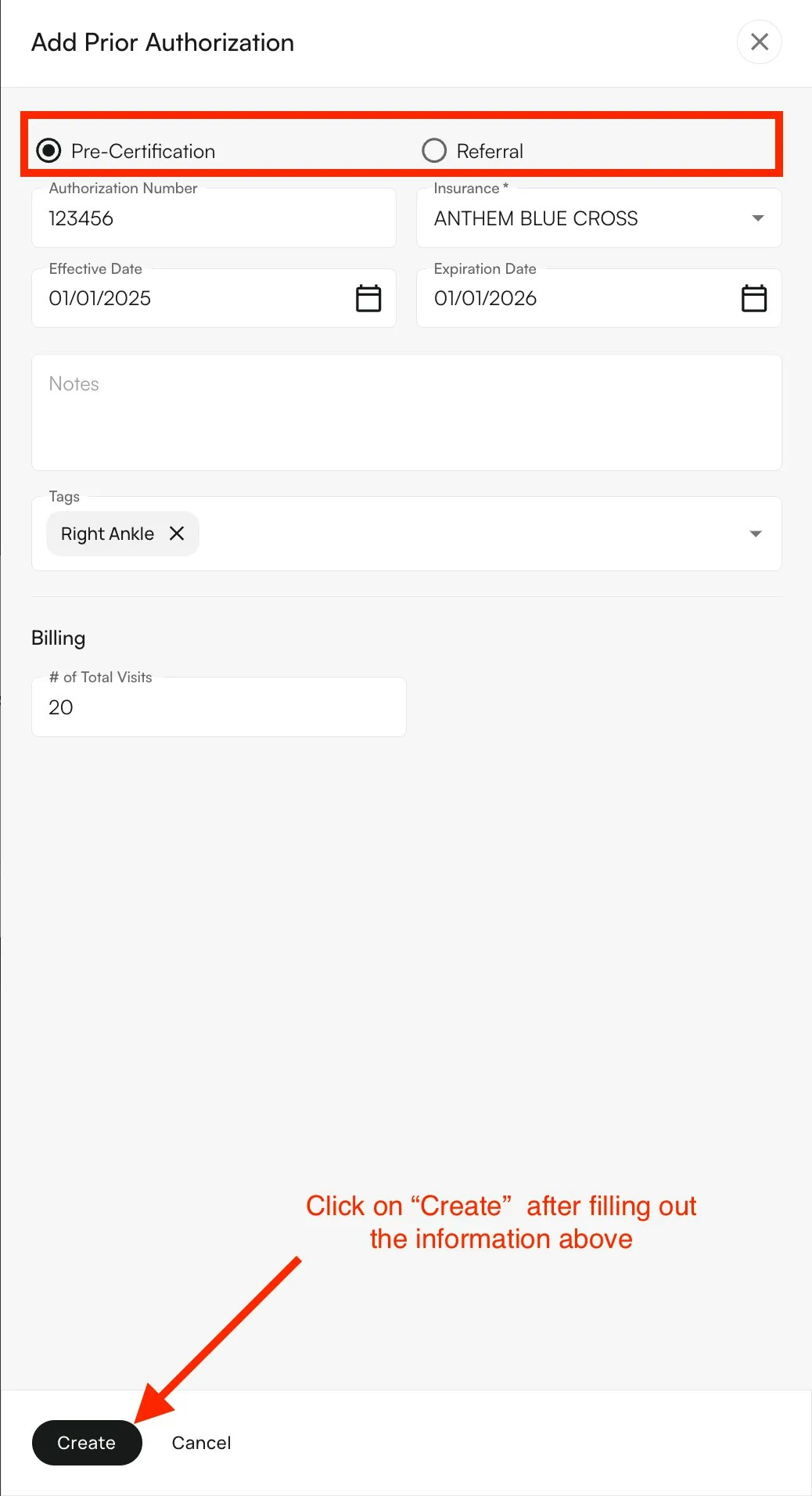Click the Cancel button

tap(202, 1443)
